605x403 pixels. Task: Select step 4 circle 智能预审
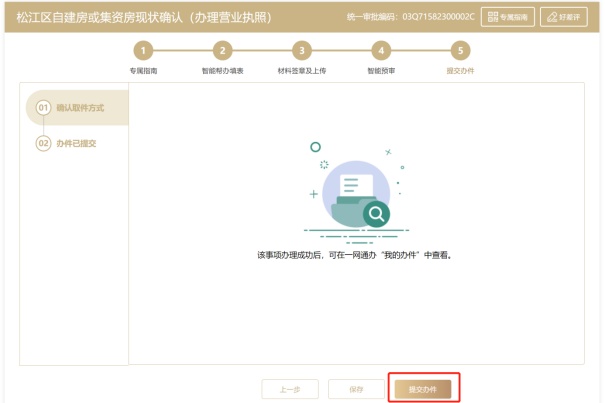coord(381,51)
